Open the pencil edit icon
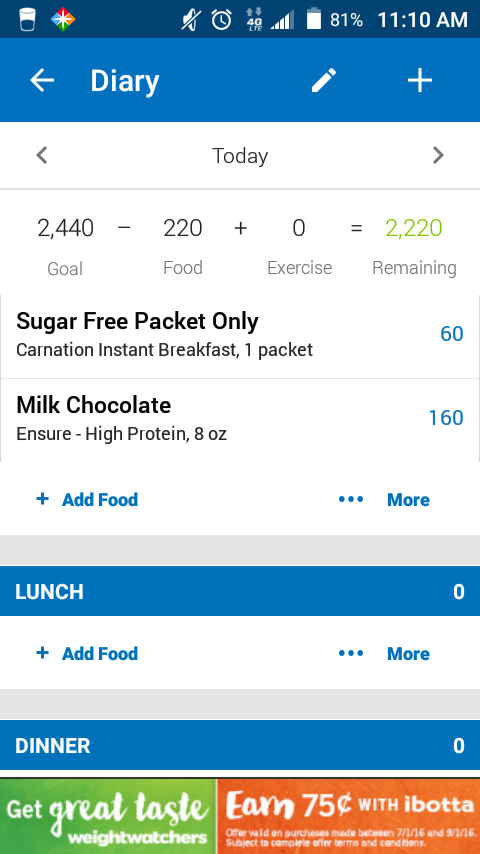Image resolution: width=480 pixels, height=854 pixels. [x=324, y=81]
